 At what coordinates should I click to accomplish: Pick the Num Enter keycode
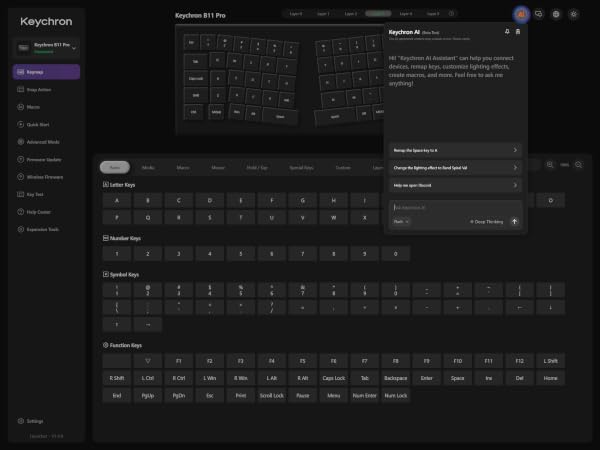pyautogui.click(x=365, y=396)
